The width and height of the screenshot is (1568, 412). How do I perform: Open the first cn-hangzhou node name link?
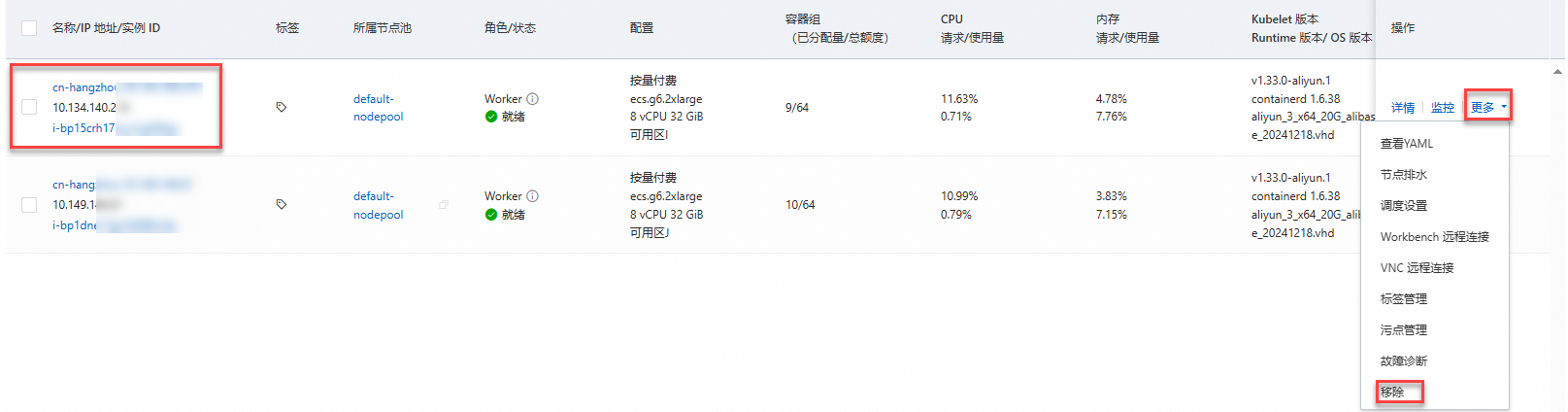click(x=83, y=87)
